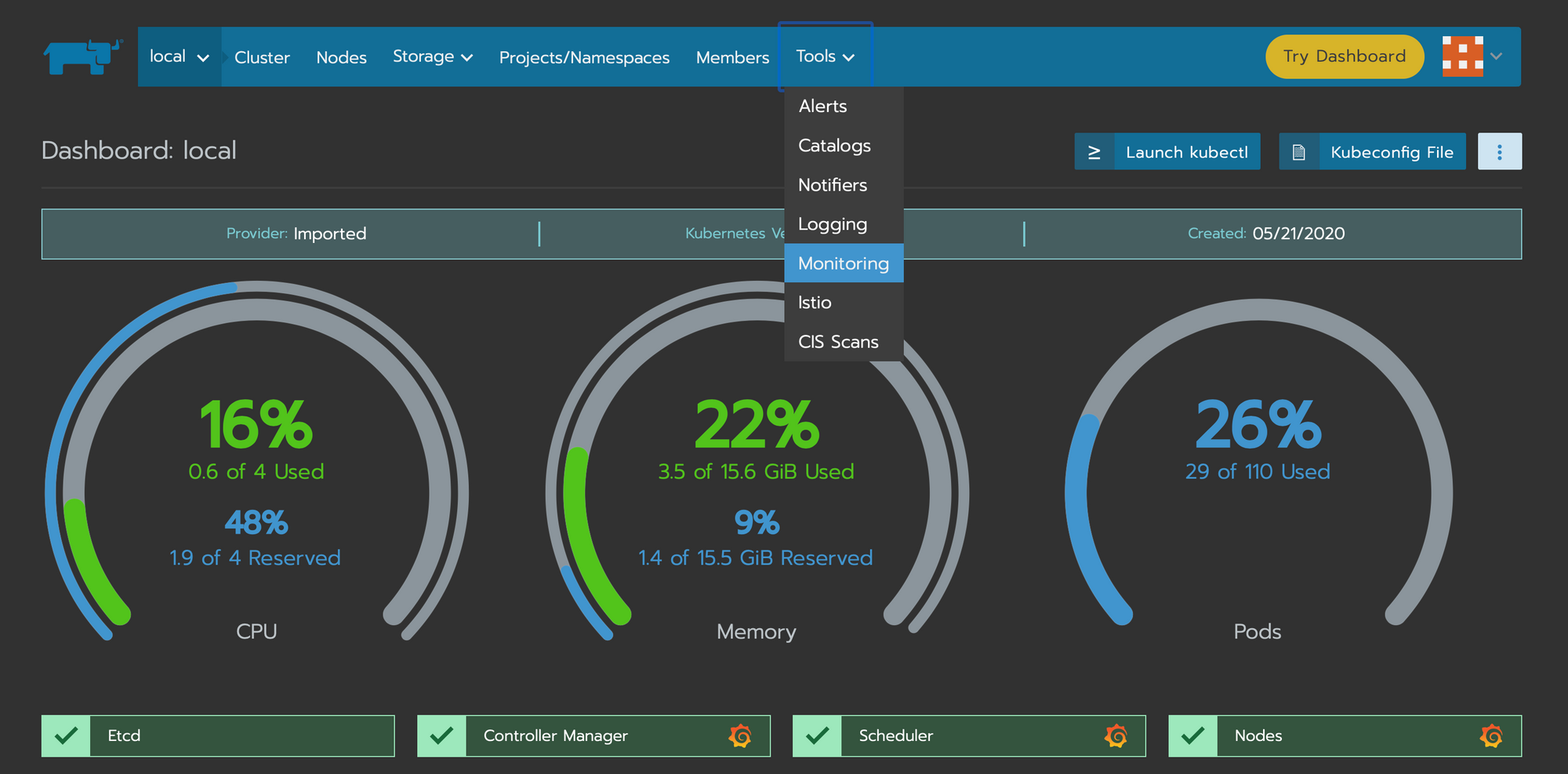Go to the Cluster tab
1568x774 pixels.
[x=262, y=57]
